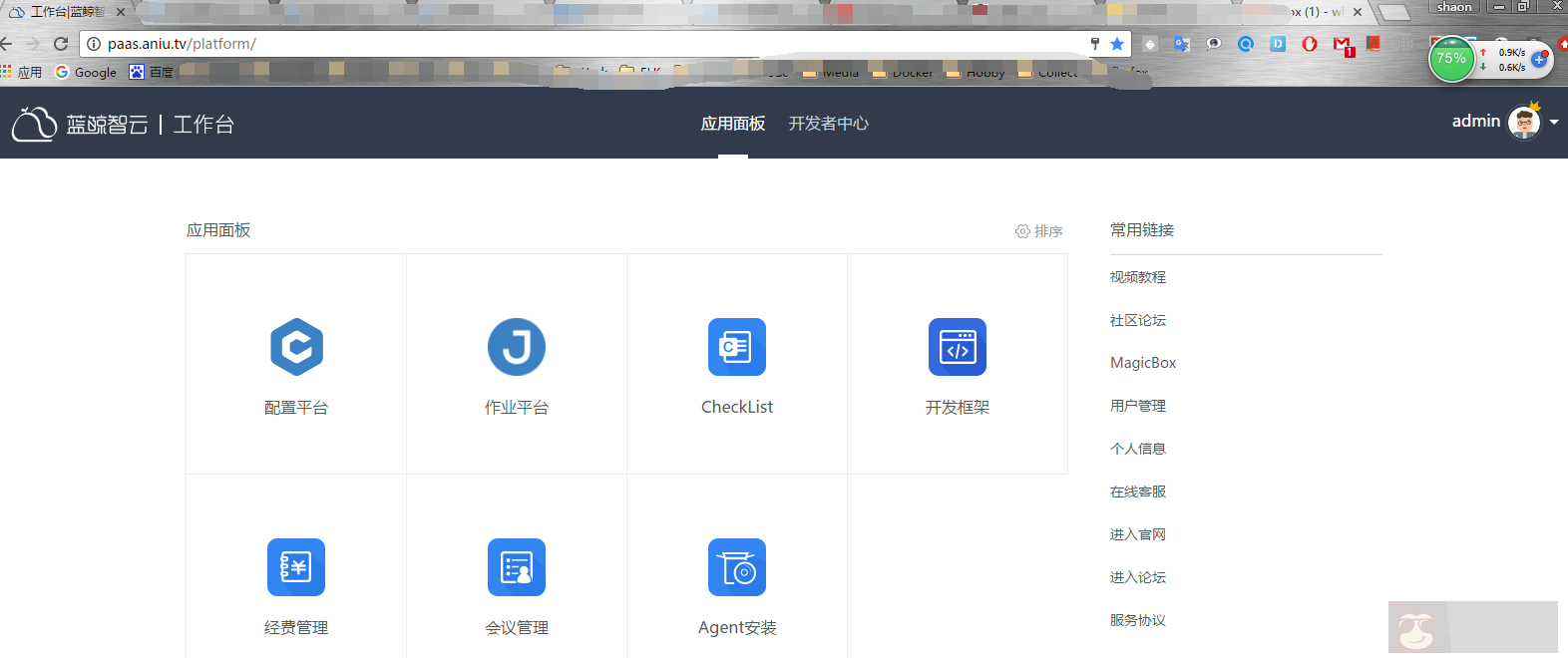
Task: Click the green 75% floating widget
Action: [x=1451, y=59]
